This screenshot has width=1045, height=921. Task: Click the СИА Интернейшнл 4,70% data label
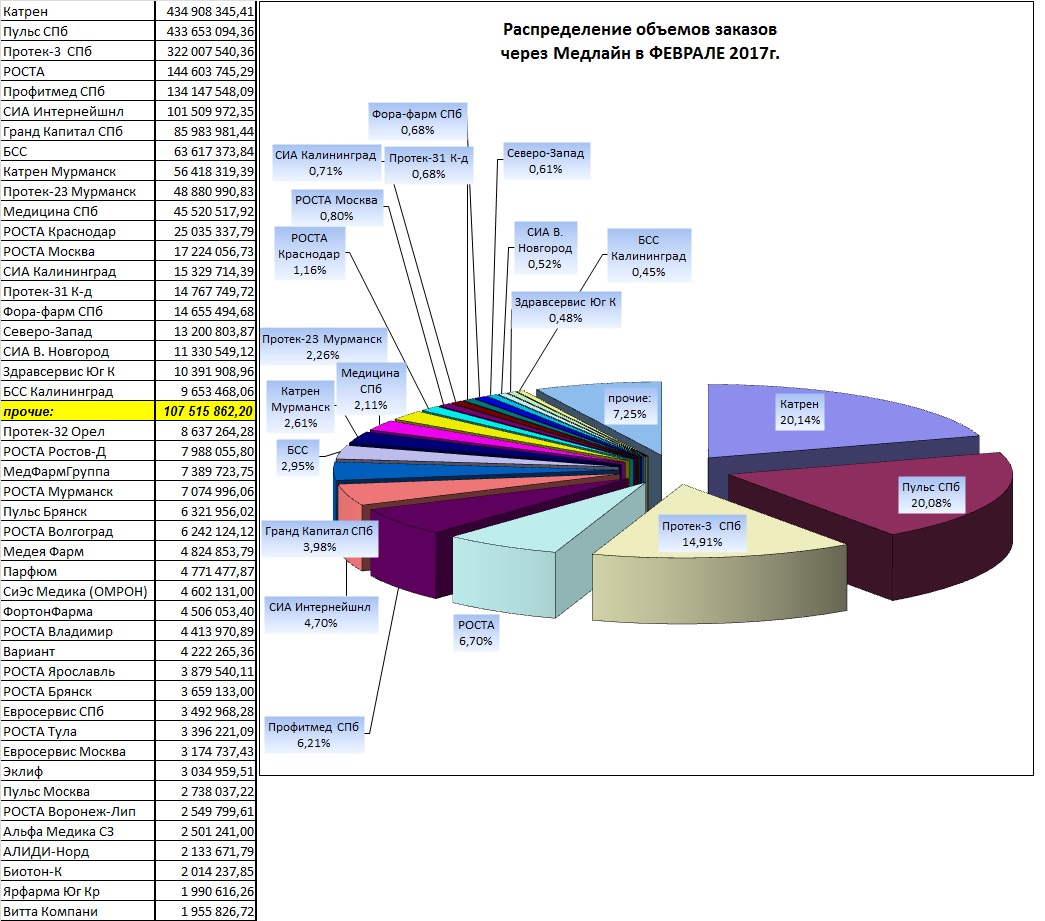point(320,615)
